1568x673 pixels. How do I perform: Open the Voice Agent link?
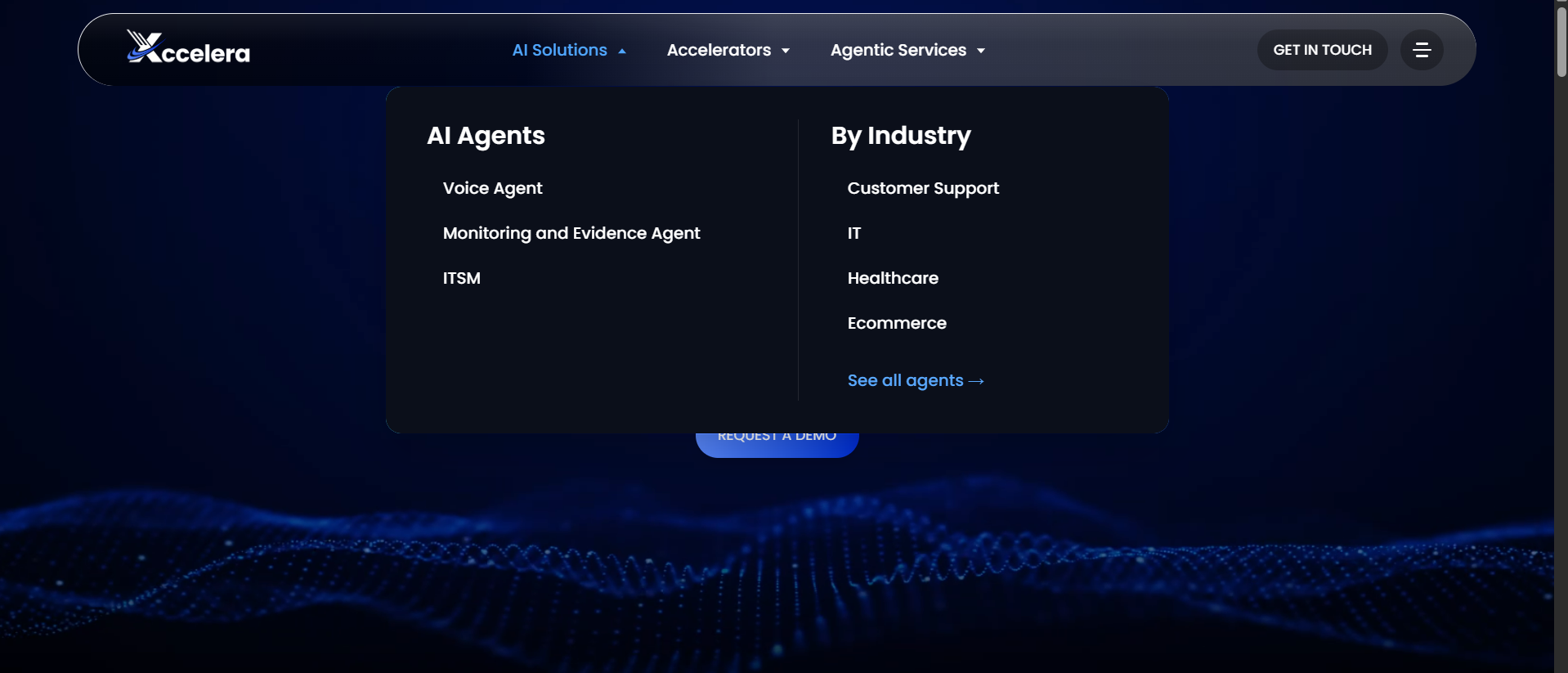tap(492, 188)
